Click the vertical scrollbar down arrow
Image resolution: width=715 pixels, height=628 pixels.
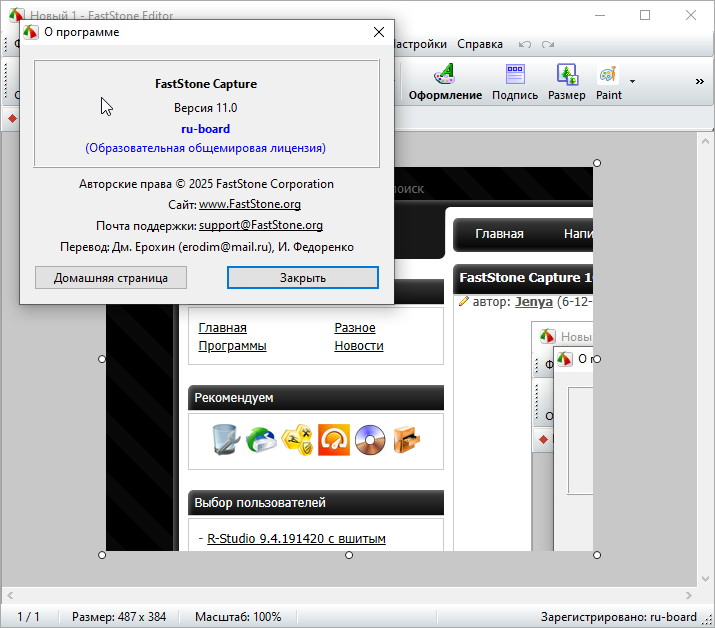point(705,579)
